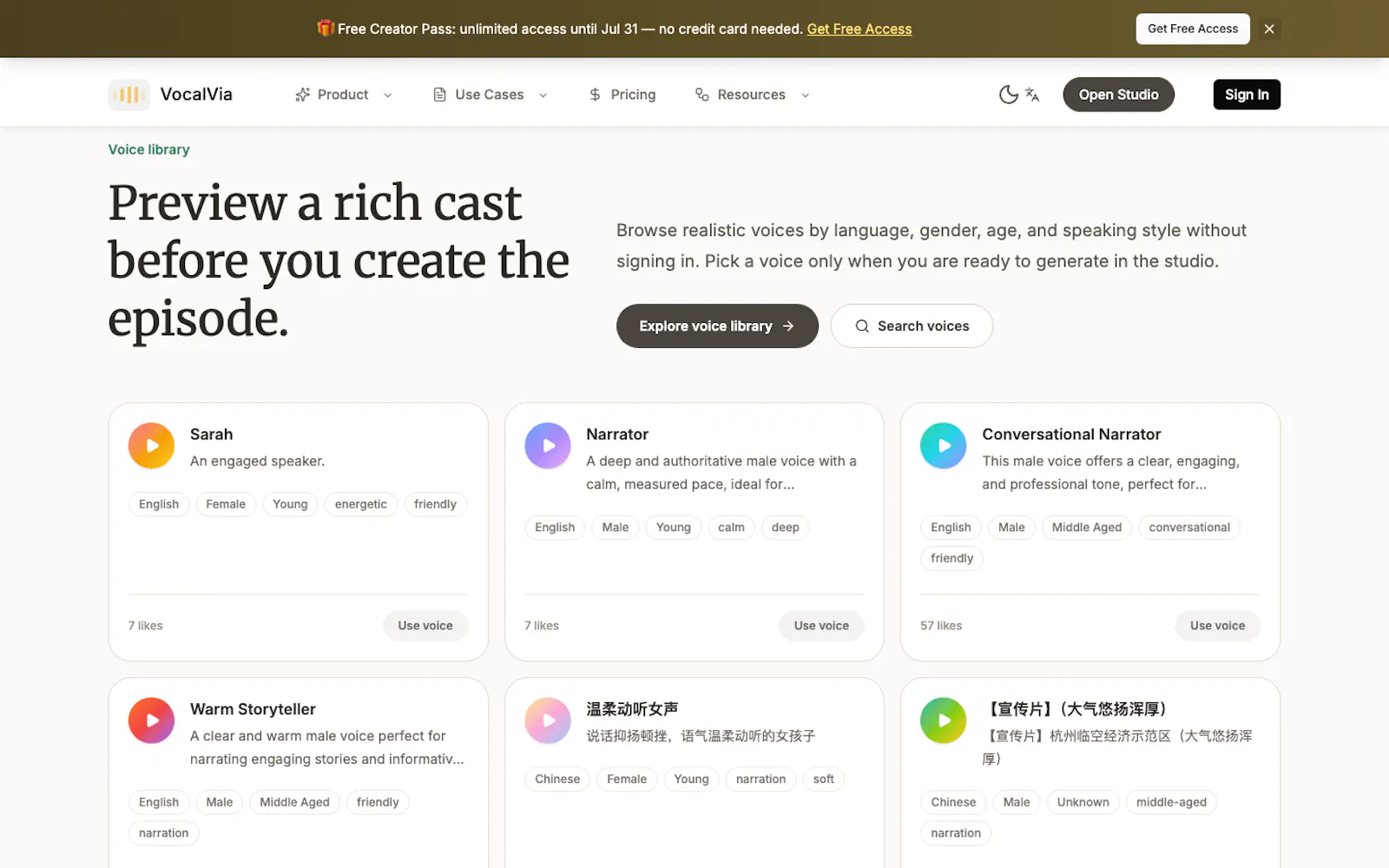Open the Resources menu

click(753, 95)
